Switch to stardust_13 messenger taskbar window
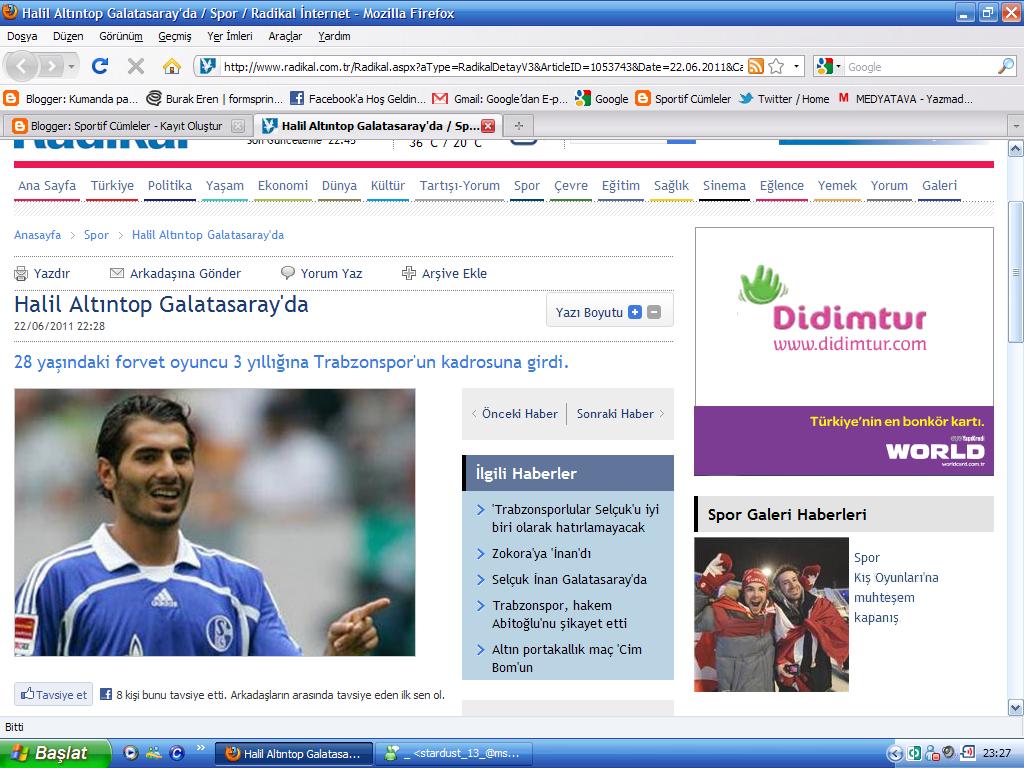This screenshot has height=768, width=1024. [454, 753]
